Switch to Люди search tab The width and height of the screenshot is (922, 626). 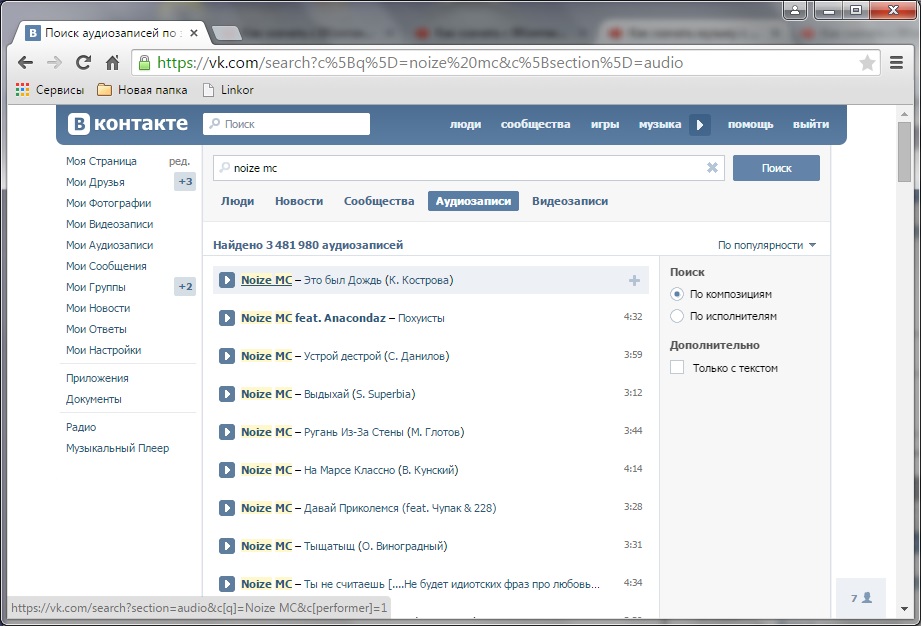point(238,201)
